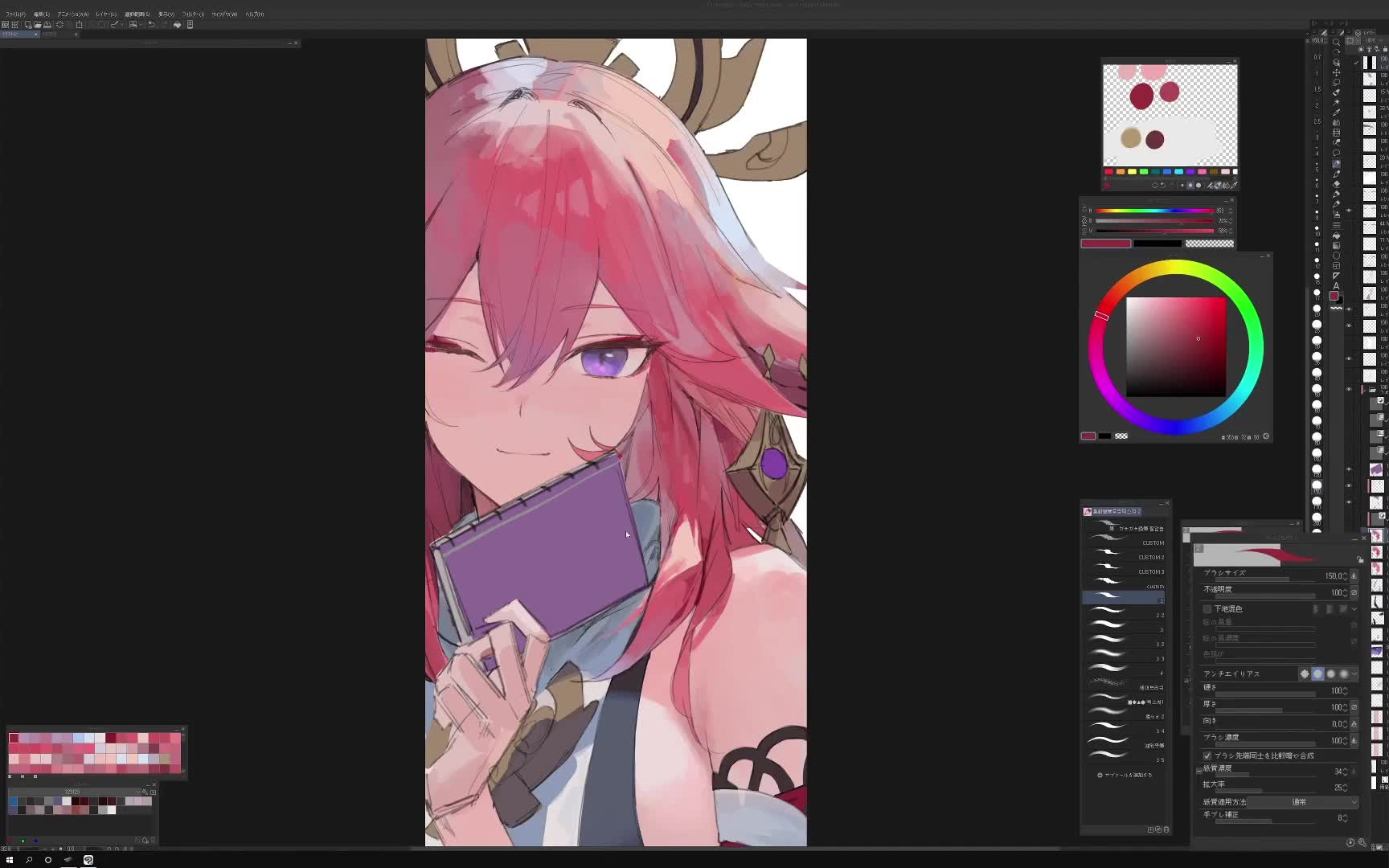This screenshot has width=1389, height=868.
Task: Open the ウィンドウ(W) menu
Action: coord(224,14)
